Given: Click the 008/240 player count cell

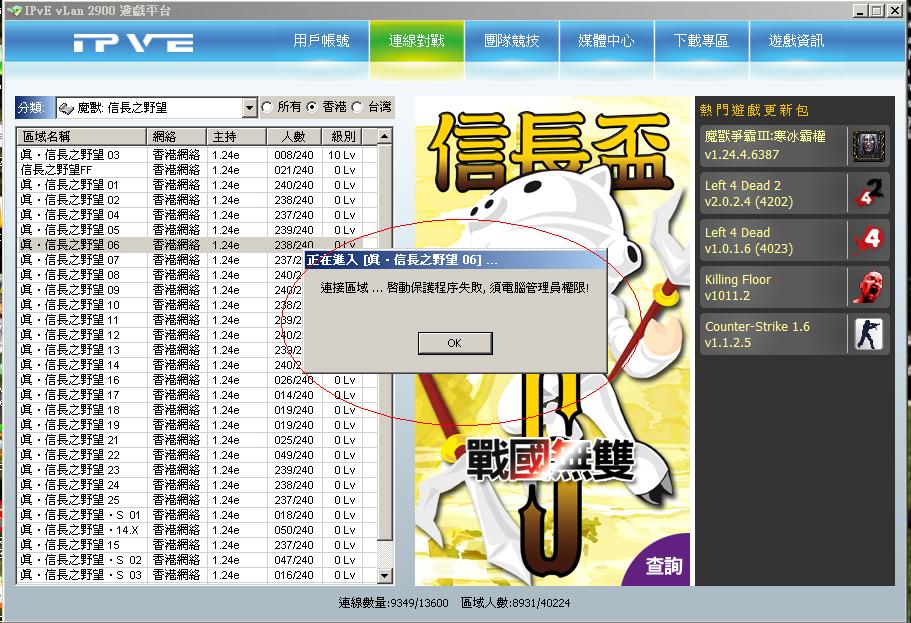Looking at the screenshot, I should [x=294, y=155].
